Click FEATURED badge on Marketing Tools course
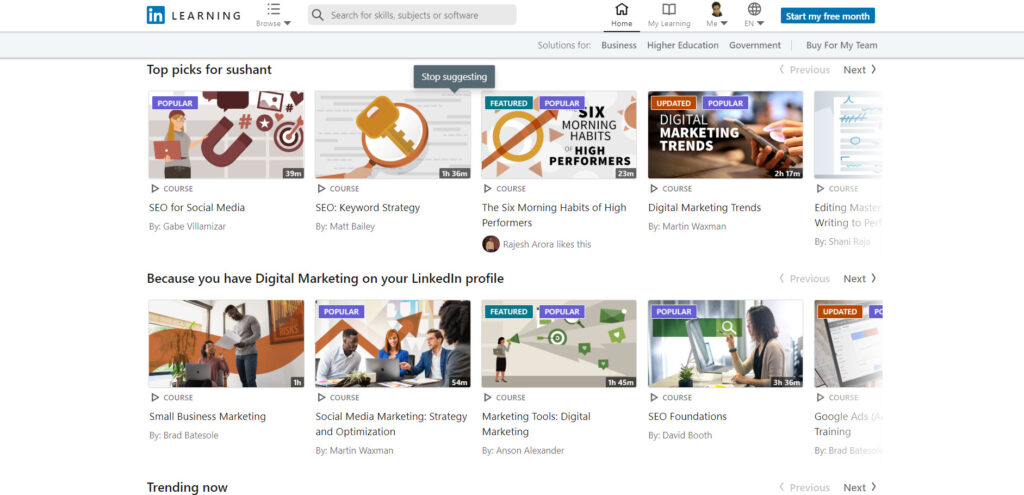Viewport: 1024px width, 495px height. point(509,312)
